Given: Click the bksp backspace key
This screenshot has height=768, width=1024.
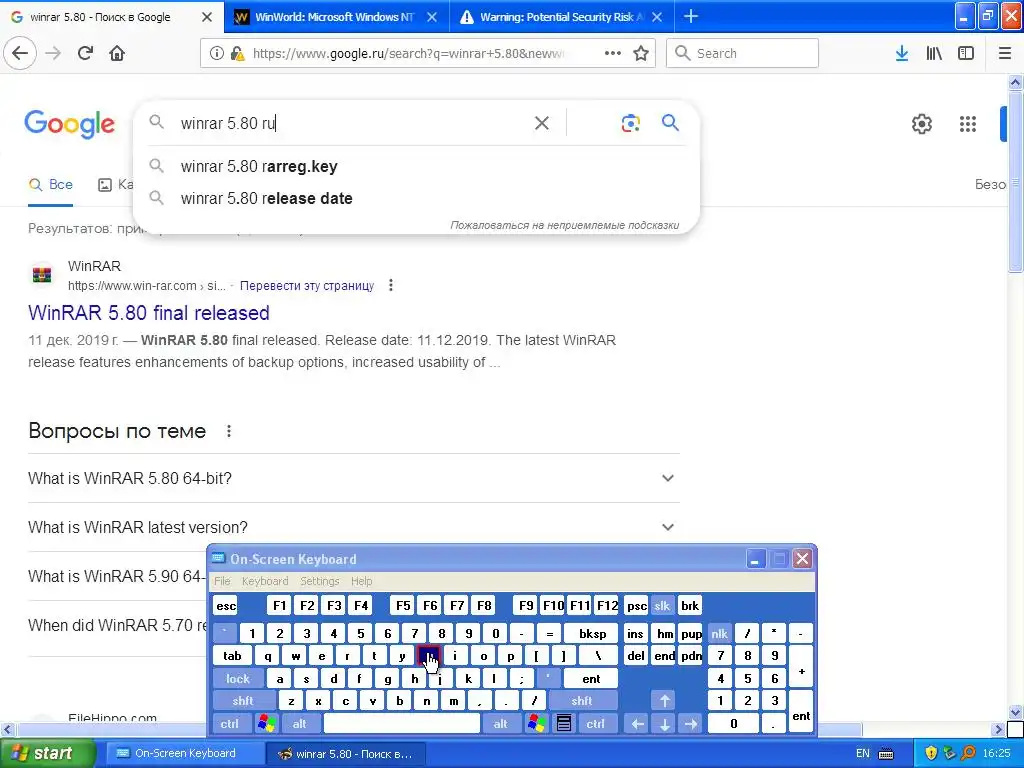Looking at the screenshot, I should tap(592, 633).
